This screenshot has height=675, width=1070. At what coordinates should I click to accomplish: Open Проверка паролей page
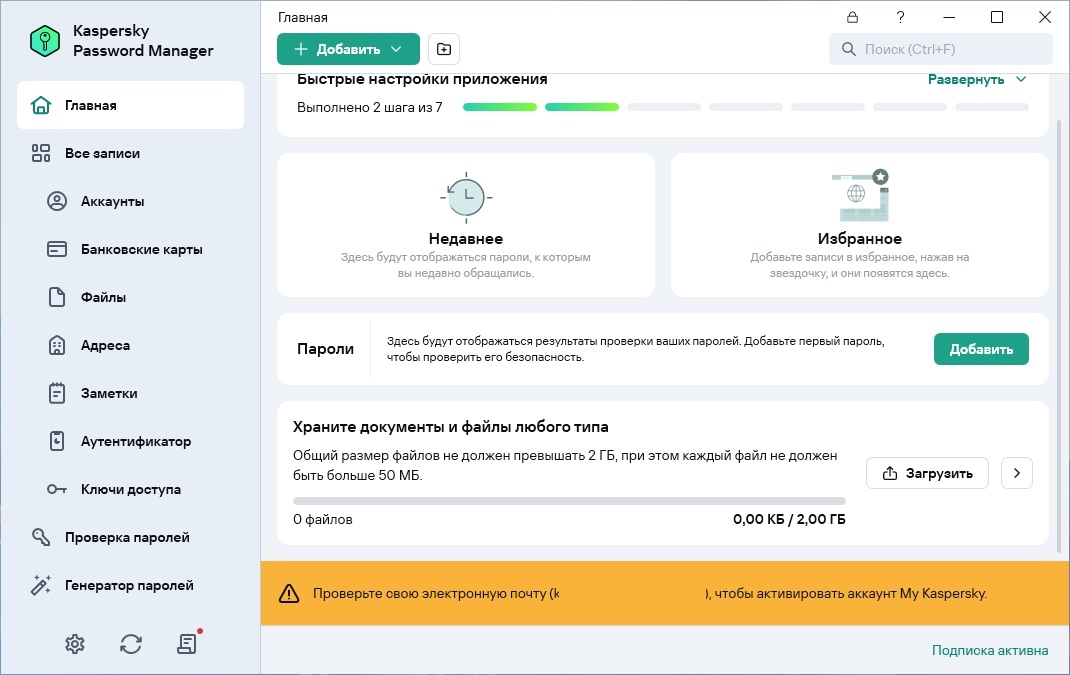pyautogui.click(x=127, y=537)
